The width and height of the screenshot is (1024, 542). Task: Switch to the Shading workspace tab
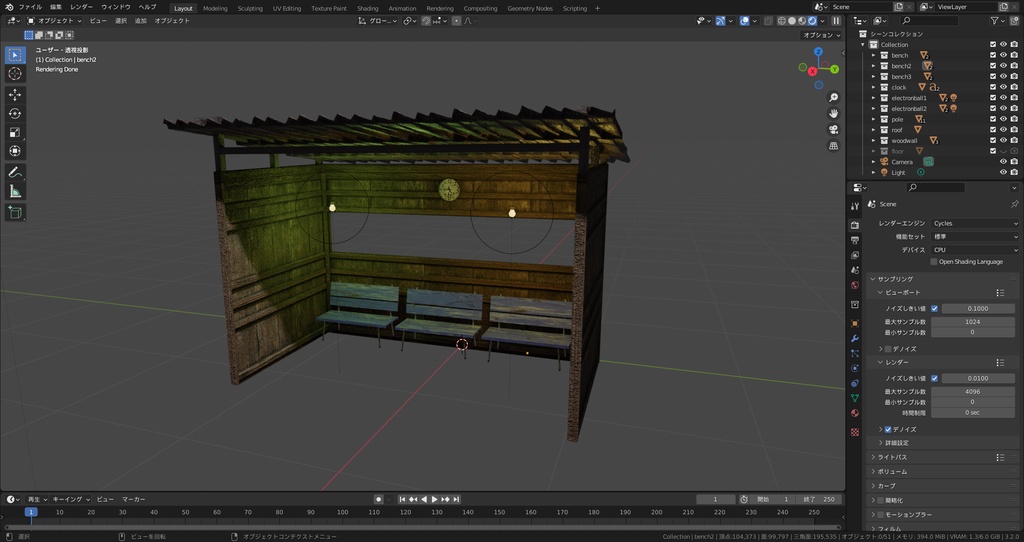[x=367, y=8]
